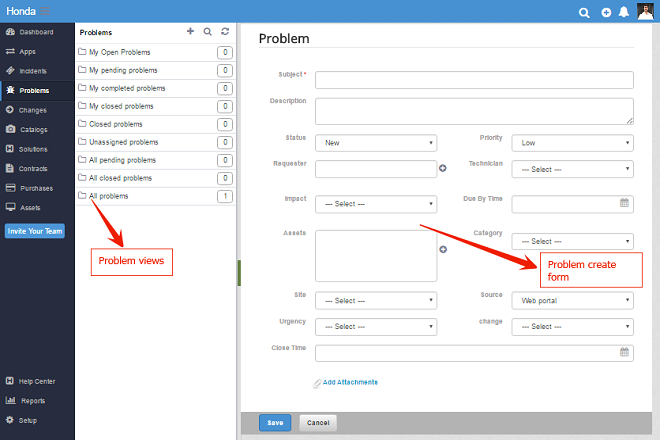Viewport: 660px width, 440px height.
Task: Go to Reports in the sidebar
Action: coord(37,400)
